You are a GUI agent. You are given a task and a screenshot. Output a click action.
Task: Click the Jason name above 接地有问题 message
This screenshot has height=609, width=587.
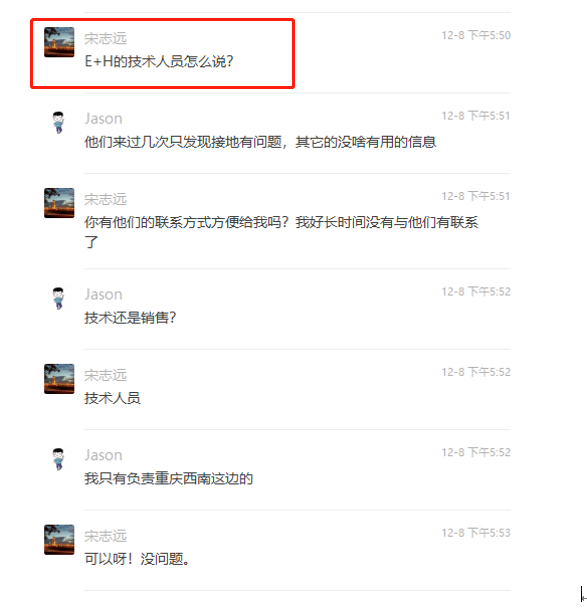(103, 118)
